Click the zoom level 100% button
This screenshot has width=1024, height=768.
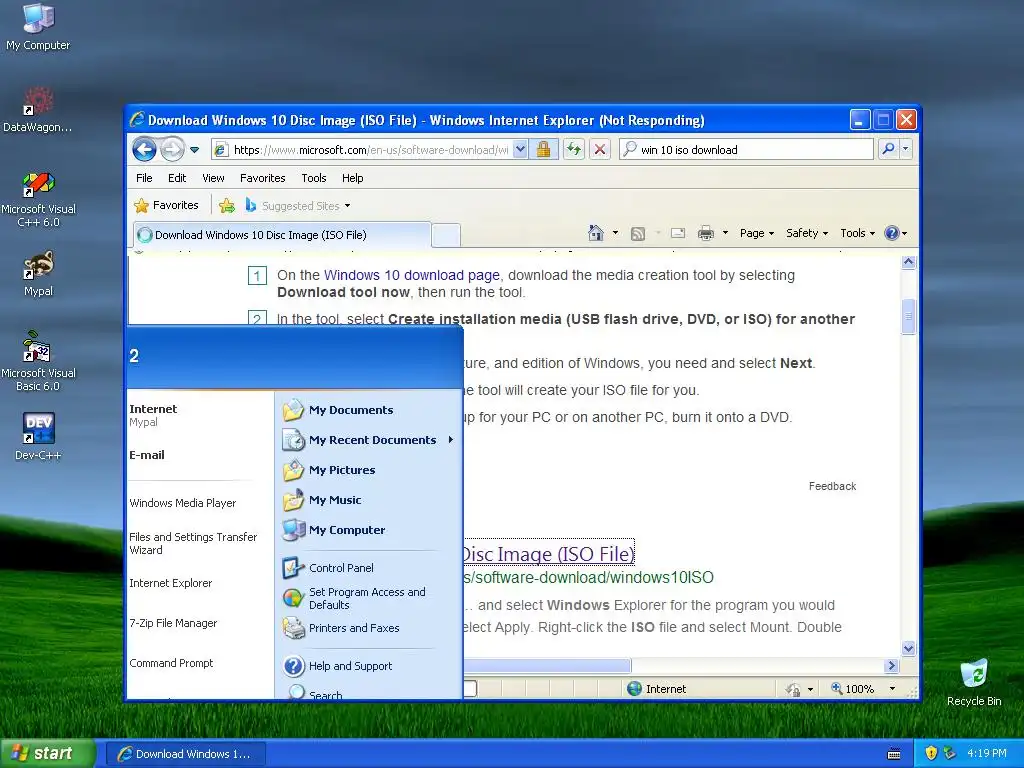coord(852,688)
